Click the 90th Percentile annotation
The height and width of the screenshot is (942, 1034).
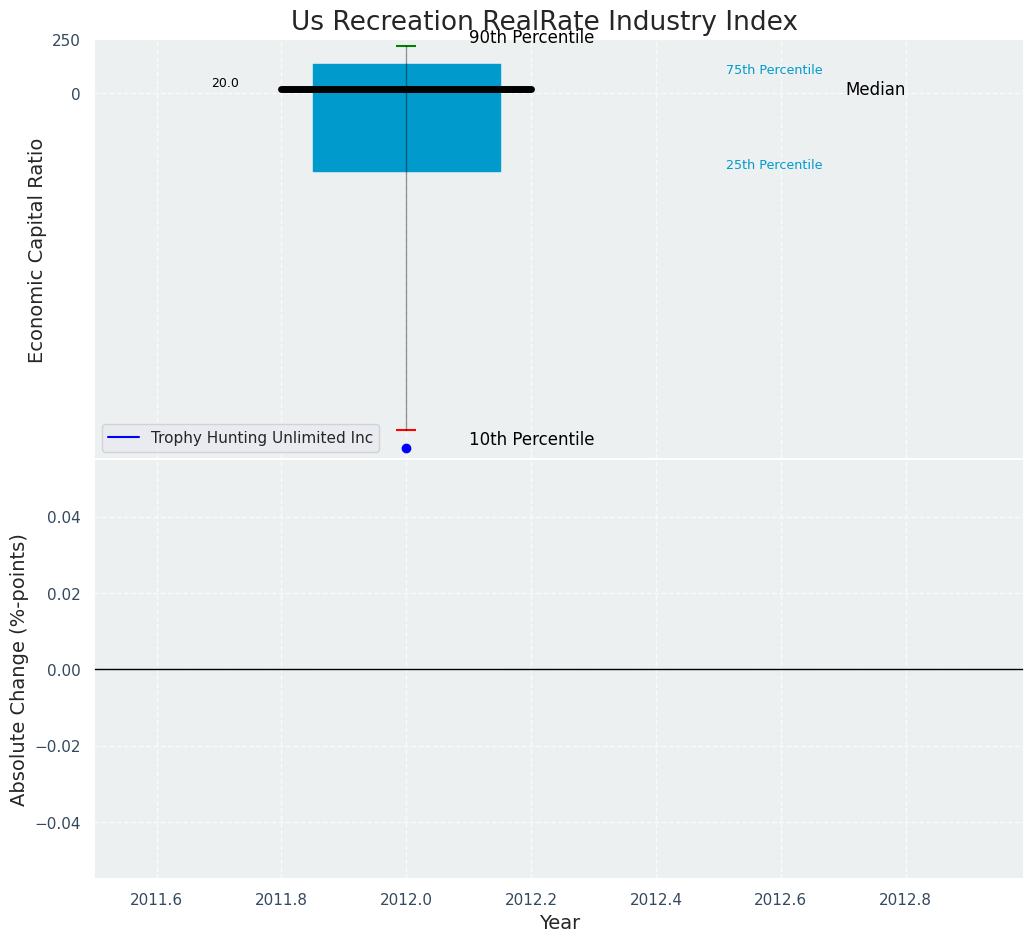(531, 38)
